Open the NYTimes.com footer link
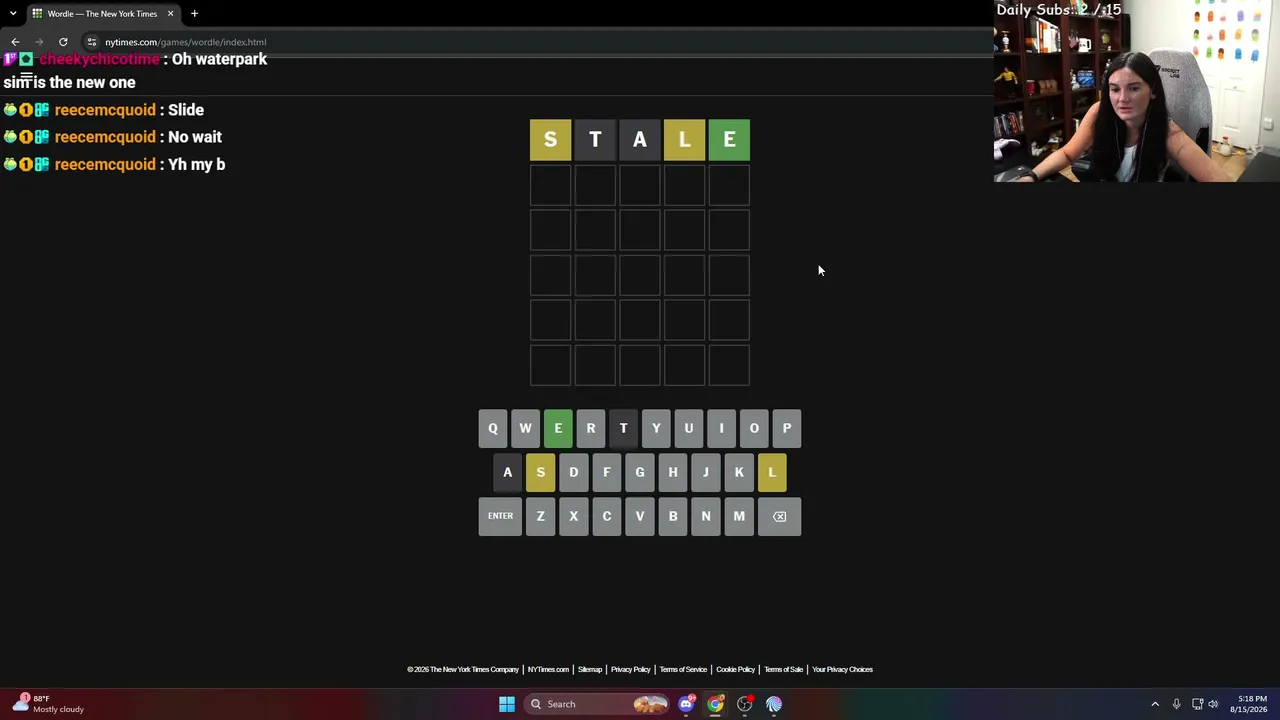The width and height of the screenshot is (1280, 720). click(548, 669)
